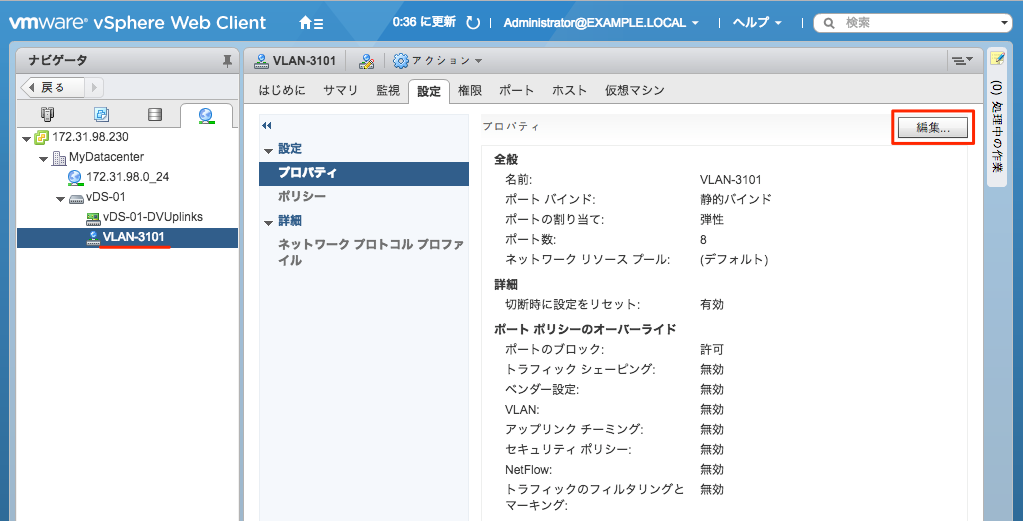Click the 弾性 port allocation value

click(712, 220)
